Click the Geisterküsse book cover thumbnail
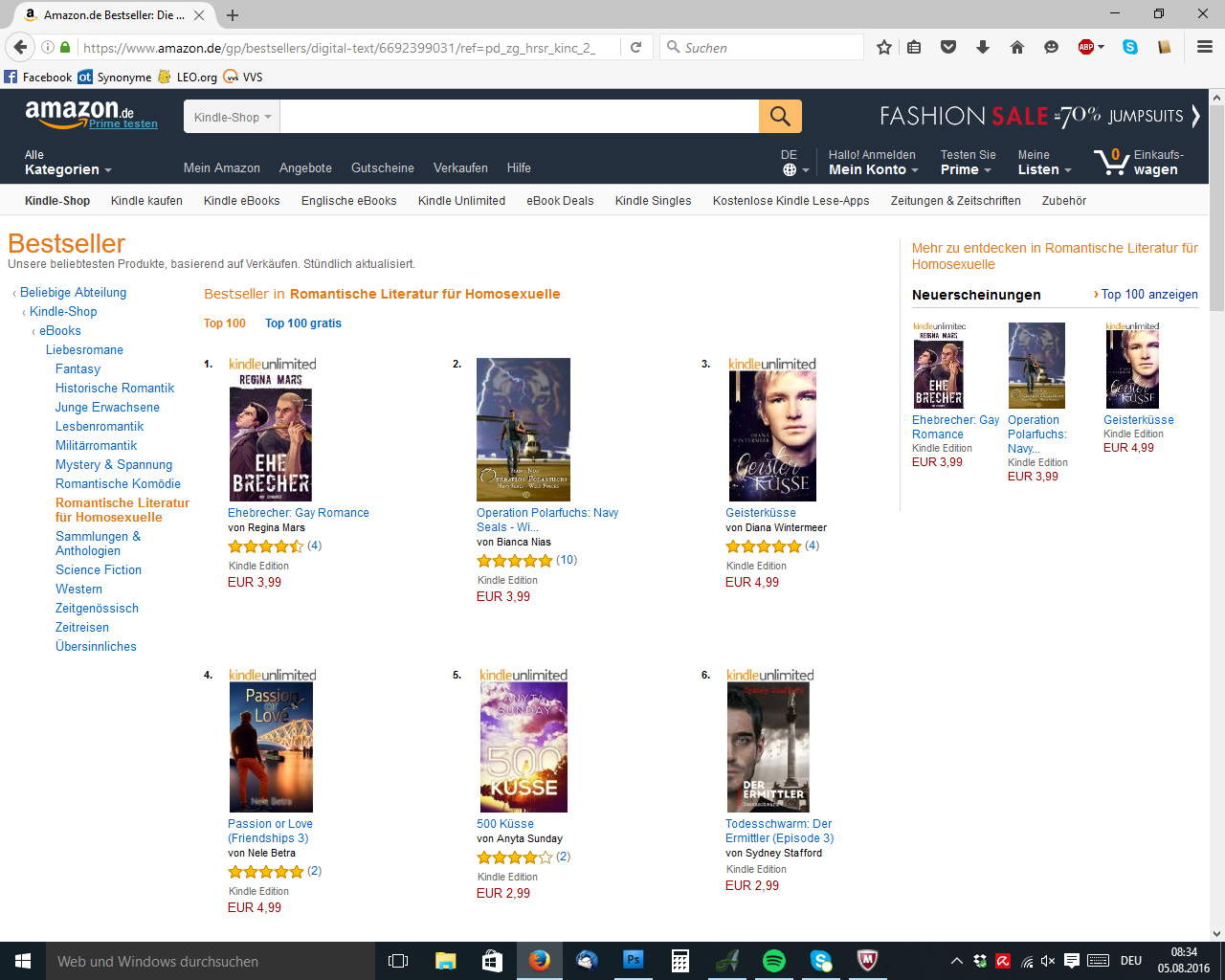Viewport: 1225px width, 980px height. pyautogui.click(x=772, y=435)
